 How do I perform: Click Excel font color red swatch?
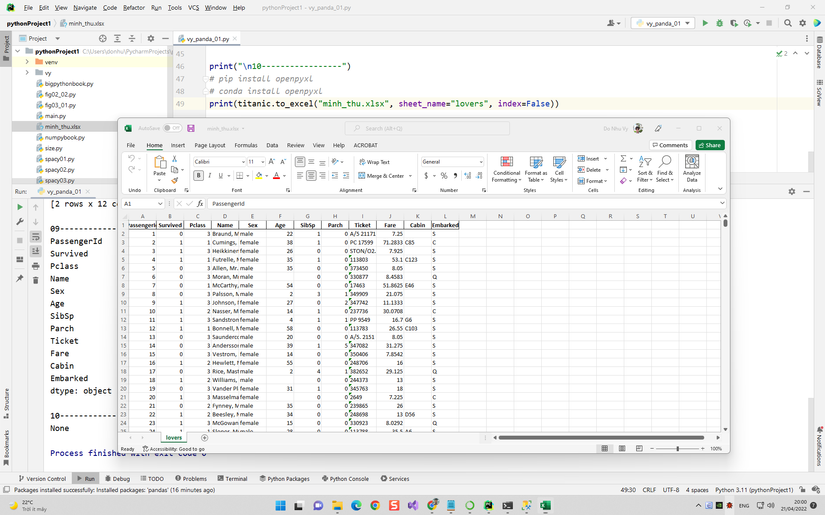pyautogui.click(x=276, y=176)
